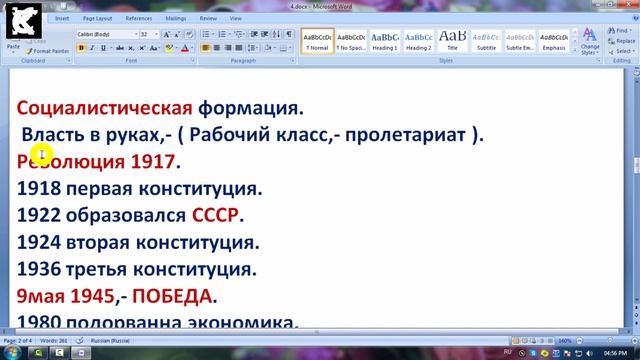Screen dimensions: 640x360
Task: Click Format Painter
Action: [47, 51]
